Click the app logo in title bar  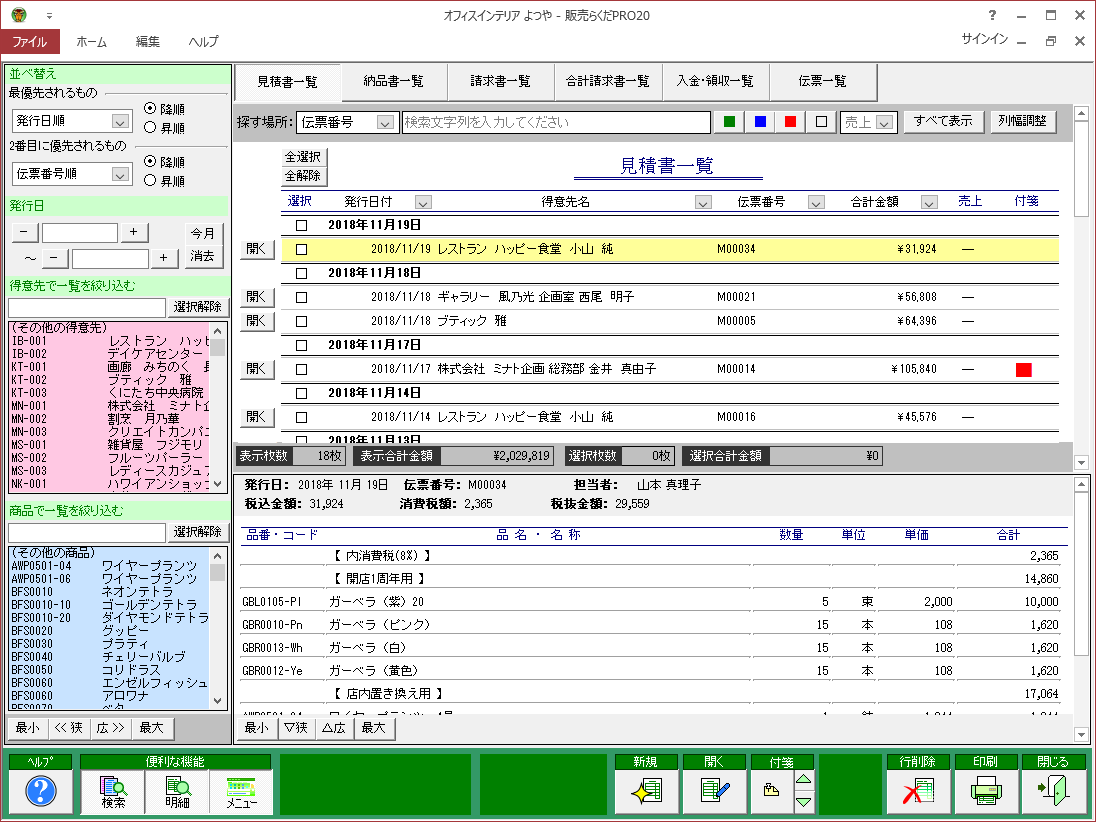click(x=19, y=15)
